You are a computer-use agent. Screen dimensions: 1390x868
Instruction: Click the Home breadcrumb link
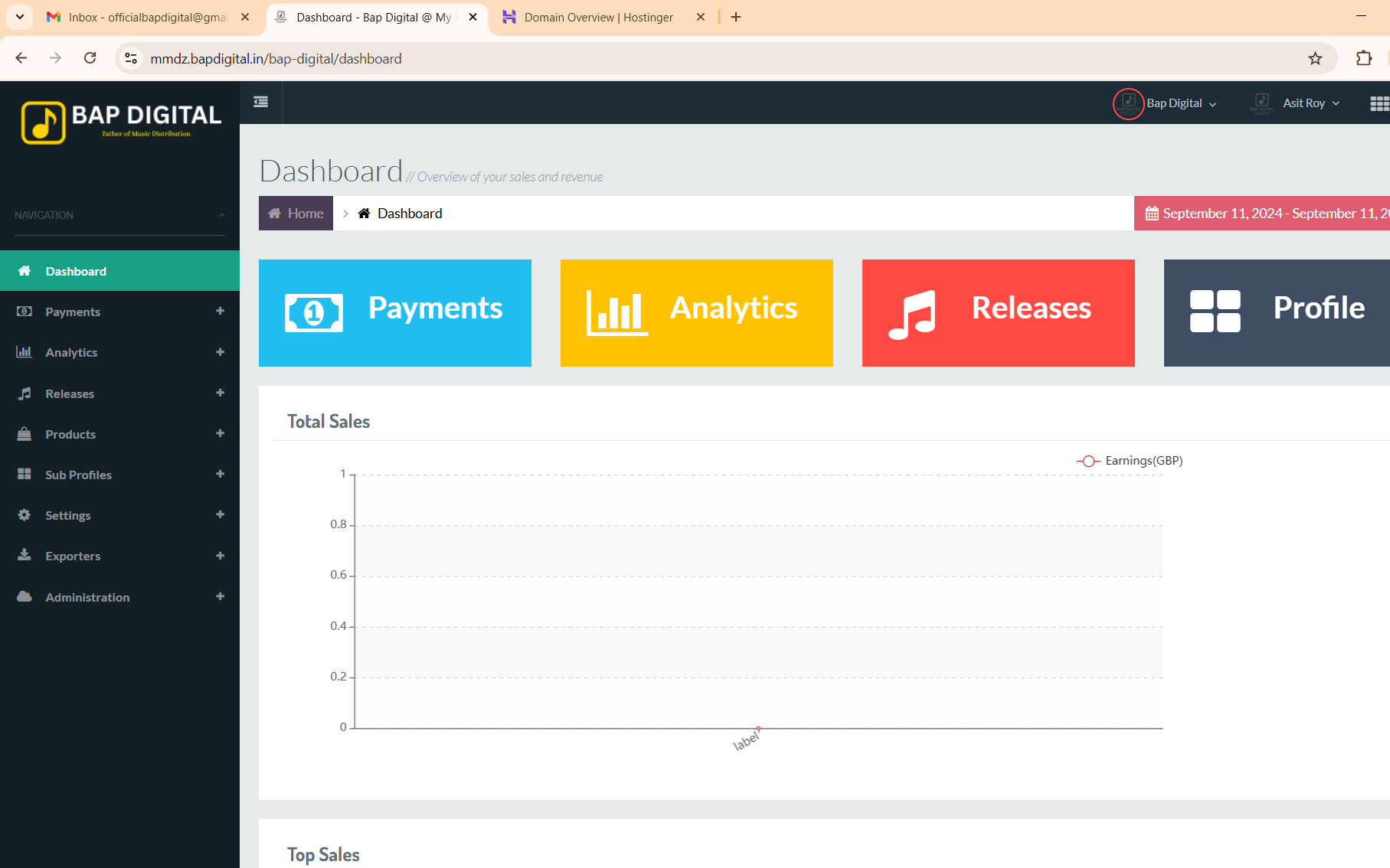(x=296, y=214)
